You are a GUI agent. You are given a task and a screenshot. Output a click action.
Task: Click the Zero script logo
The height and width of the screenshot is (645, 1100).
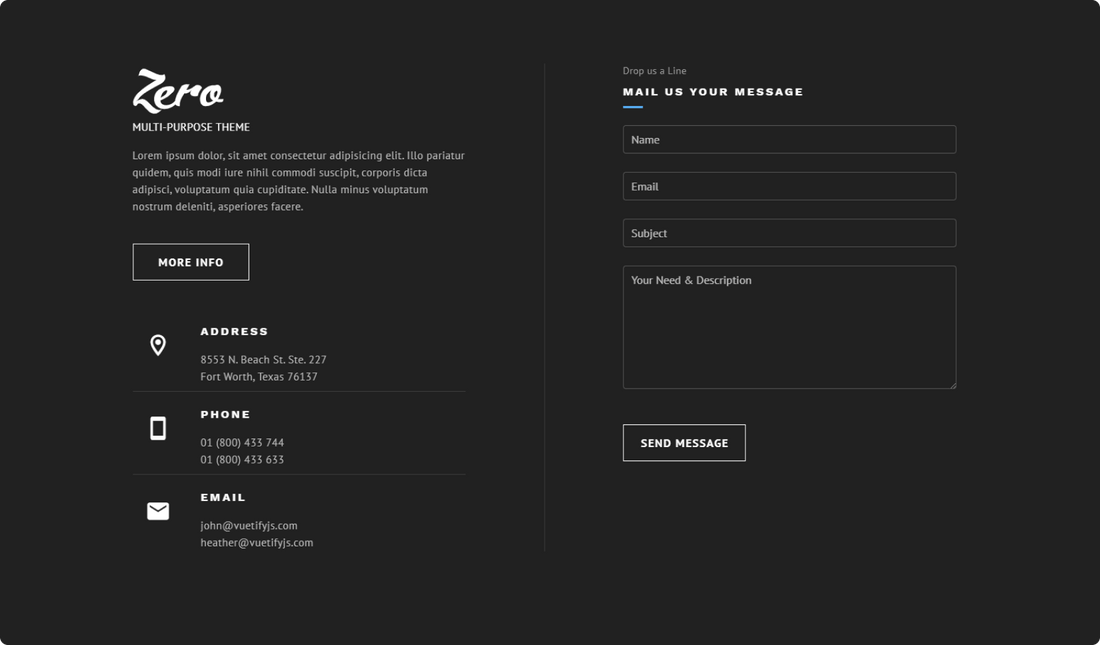click(x=178, y=91)
